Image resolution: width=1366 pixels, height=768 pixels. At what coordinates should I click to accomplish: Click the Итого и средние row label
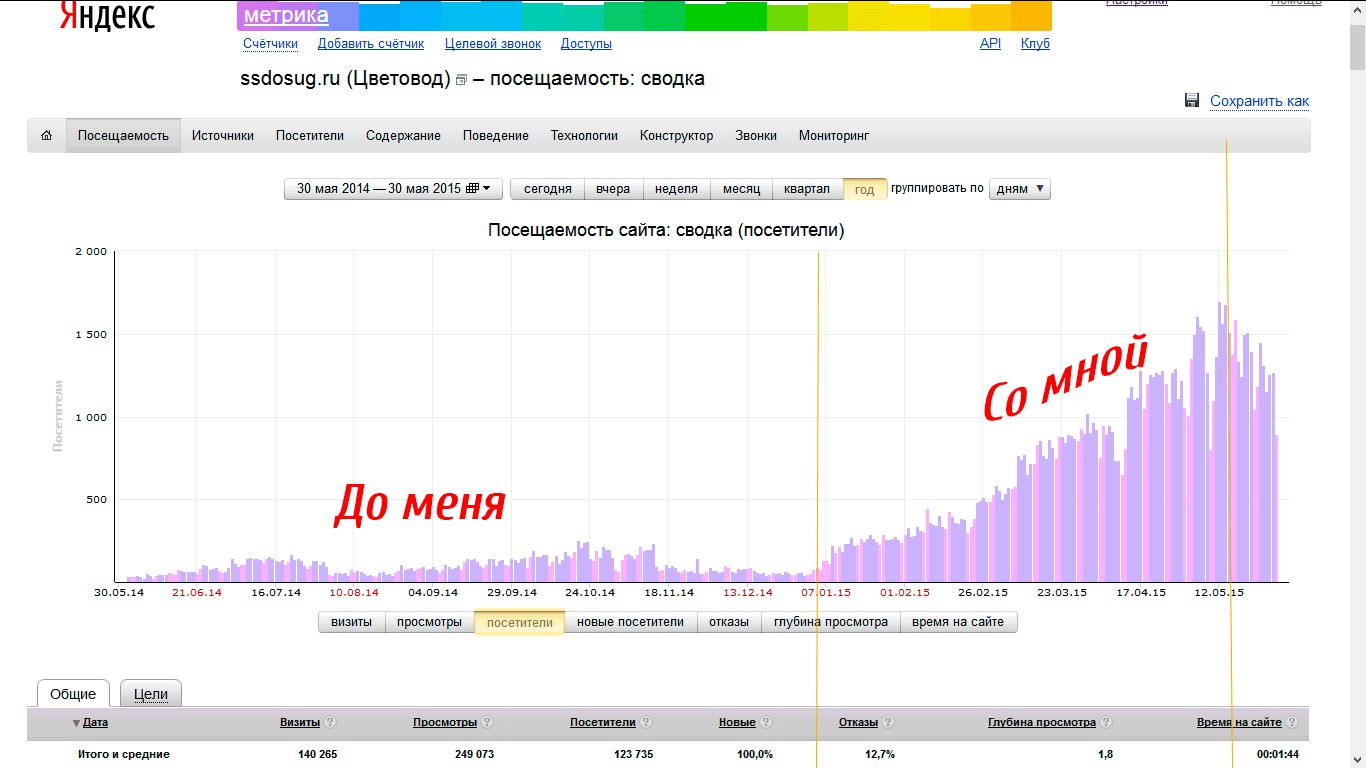124,754
